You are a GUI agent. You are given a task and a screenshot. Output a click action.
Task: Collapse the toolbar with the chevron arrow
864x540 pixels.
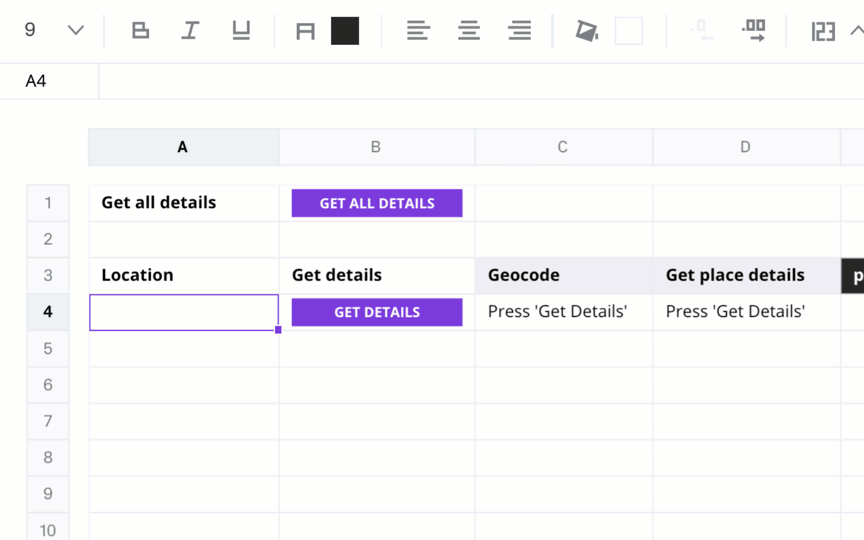[x=857, y=30]
